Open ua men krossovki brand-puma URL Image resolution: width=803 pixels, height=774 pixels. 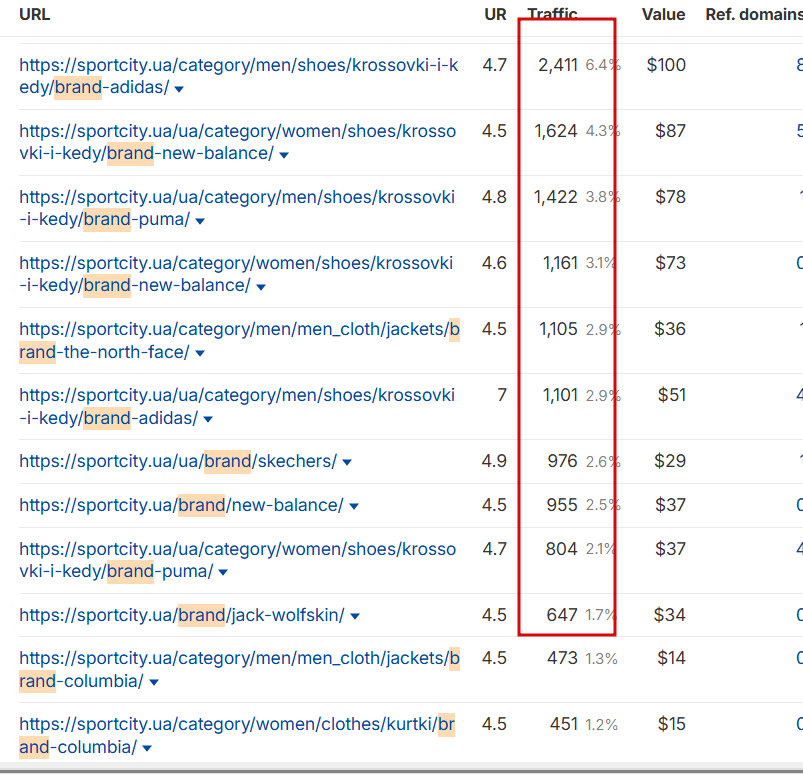pos(237,208)
